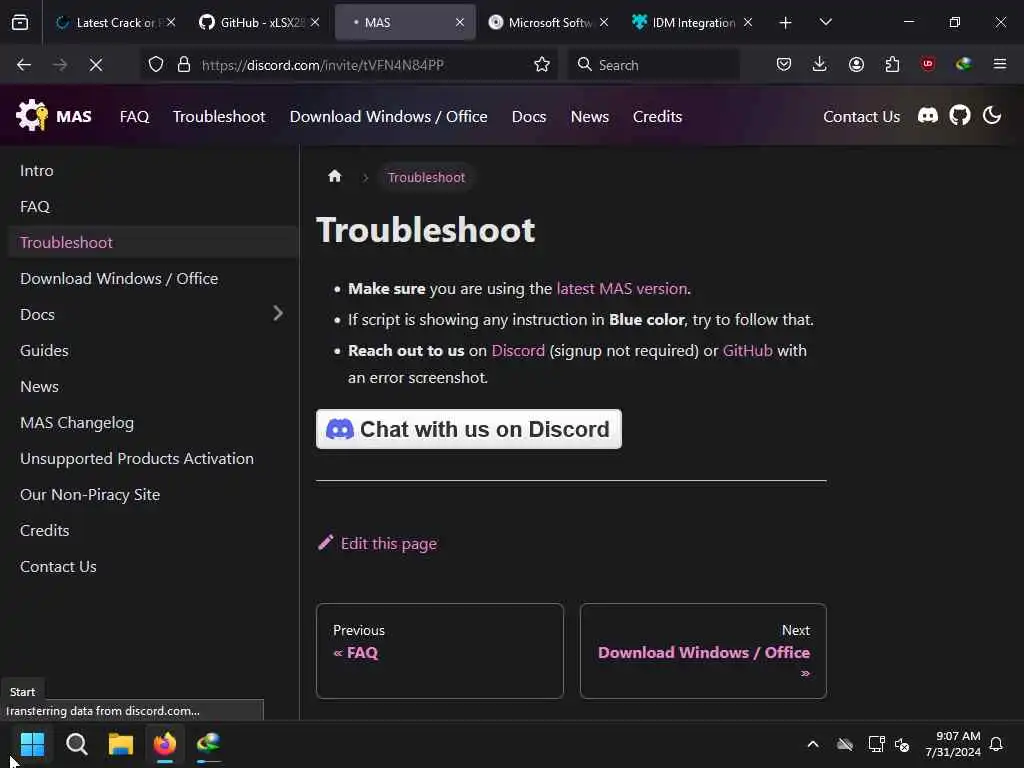The image size is (1024, 768).
Task: Bookmark this page with star icon
Action: 541,65
